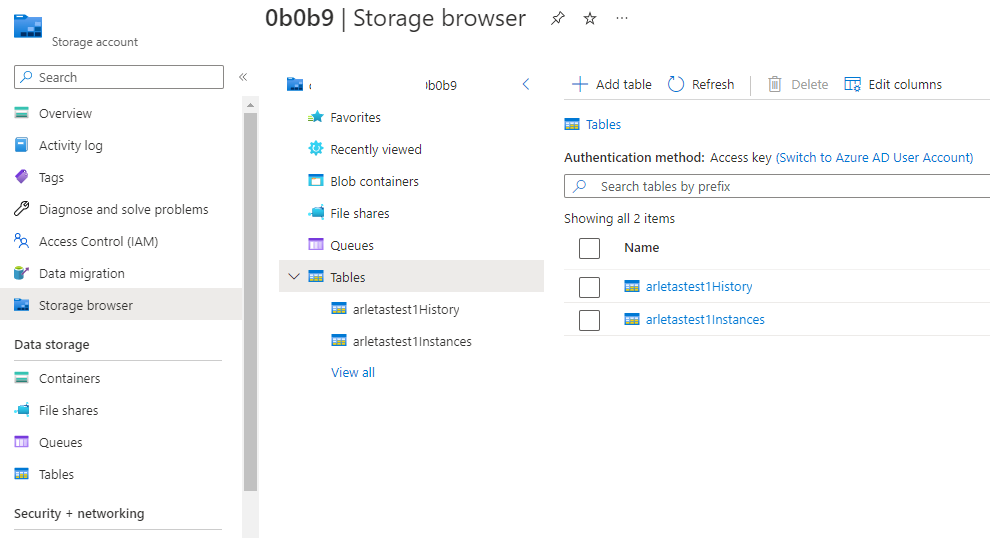Click the Tags purple icon
Screen dimensions: 990x538
(x=21, y=177)
